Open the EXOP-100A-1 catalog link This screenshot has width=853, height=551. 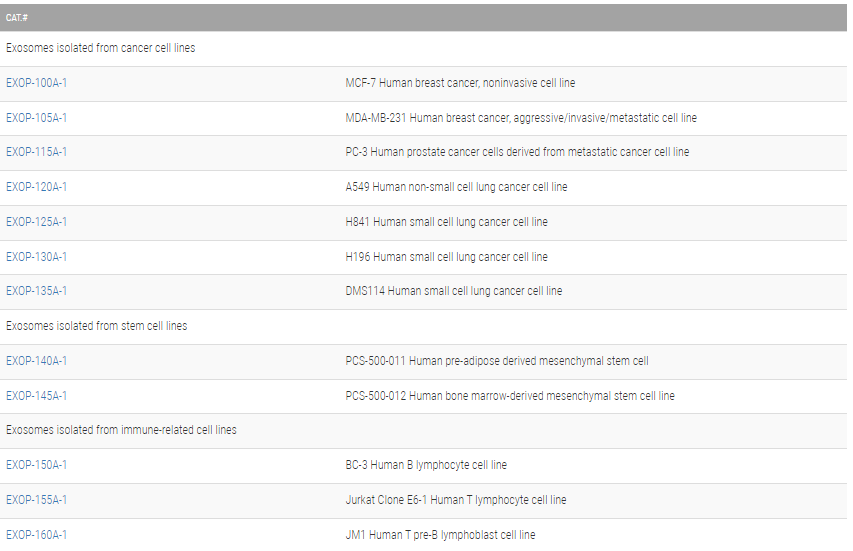pos(37,83)
